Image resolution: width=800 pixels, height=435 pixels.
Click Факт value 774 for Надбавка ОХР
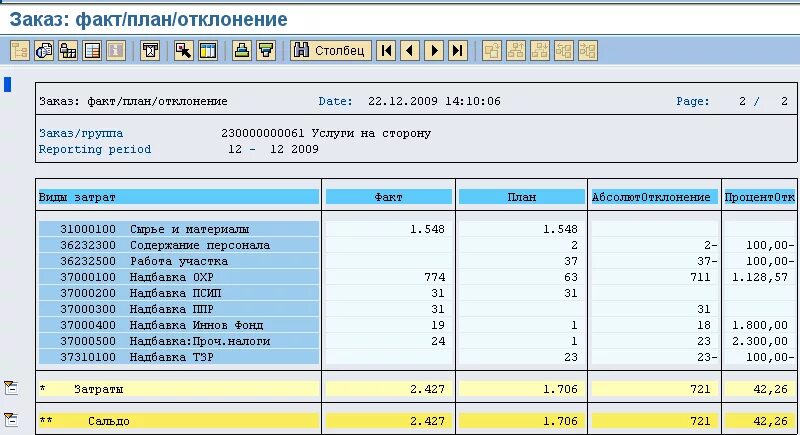point(435,277)
